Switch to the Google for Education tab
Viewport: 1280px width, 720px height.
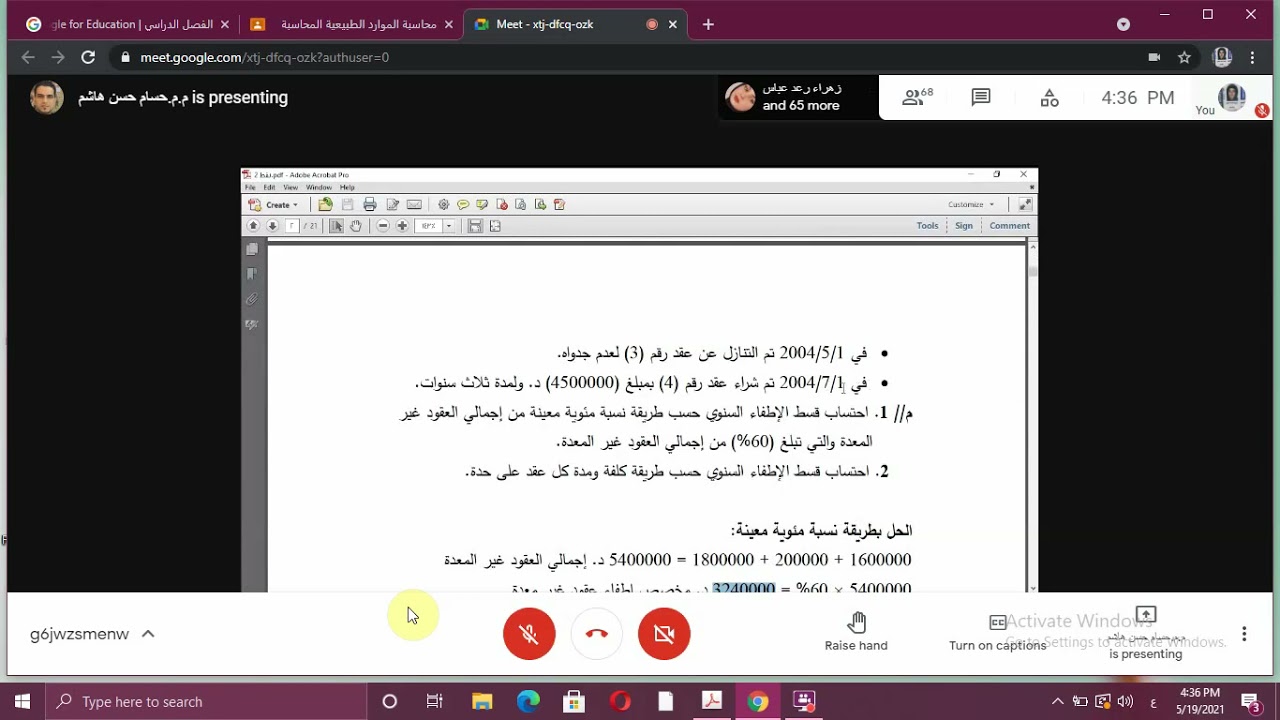(127, 24)
